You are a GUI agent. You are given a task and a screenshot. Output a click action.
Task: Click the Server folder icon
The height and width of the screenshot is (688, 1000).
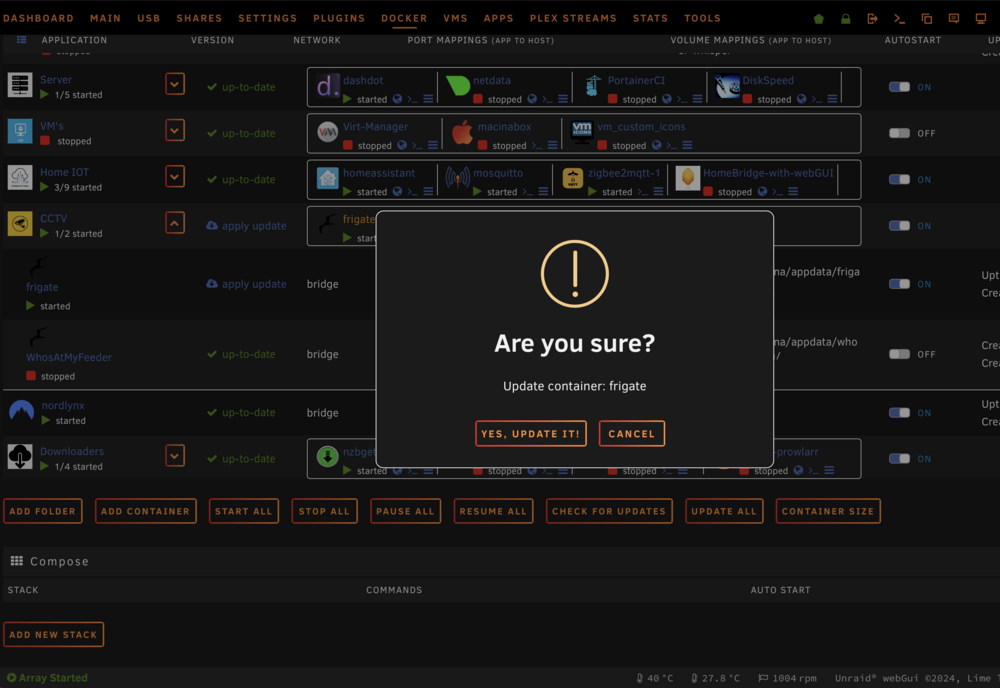point(20,85)
